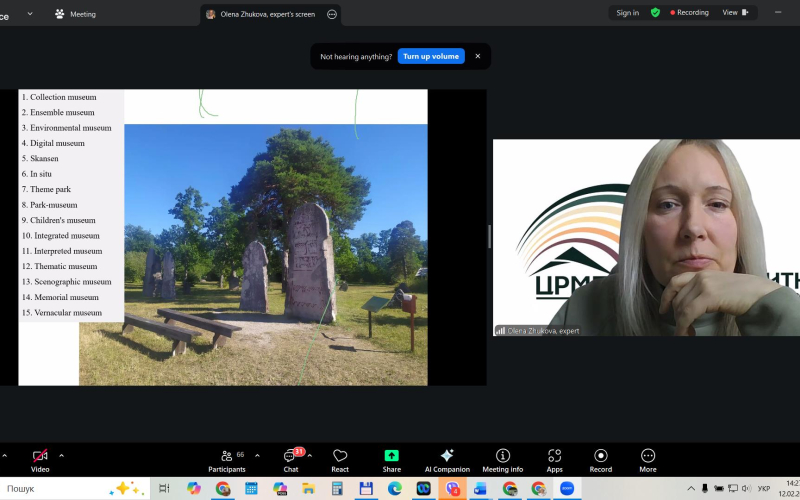Click the Sign in button
This screenshot has height=500, width=800.
coord(627,13)
